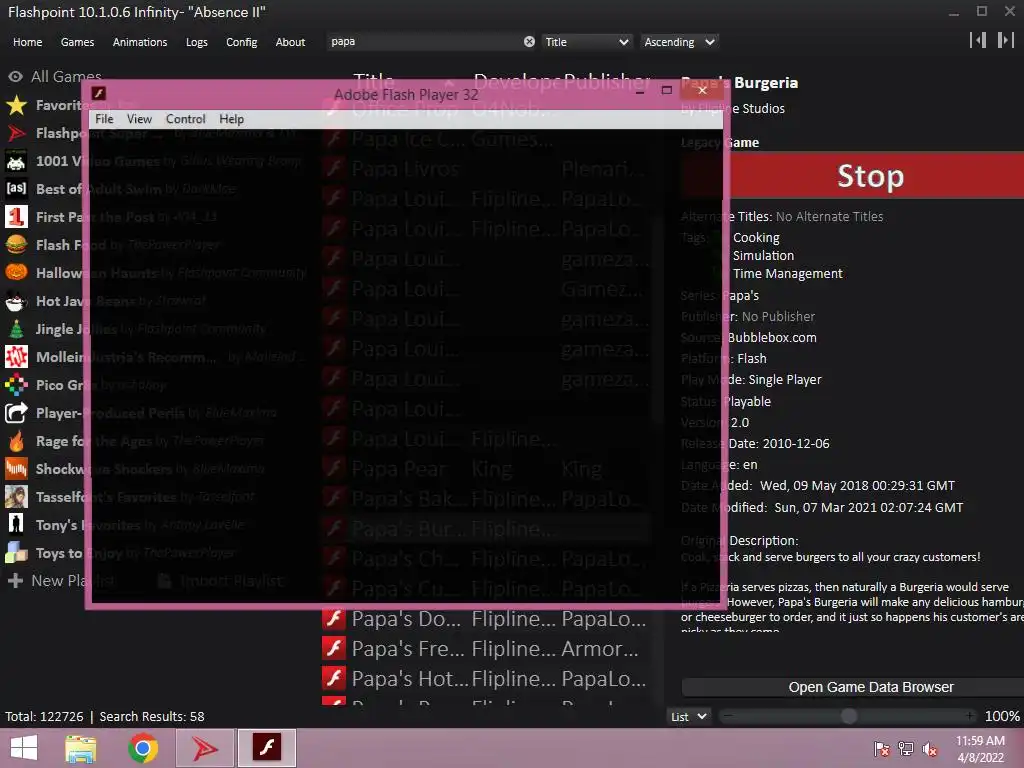The height and width of the screenshot is (768, 1024).
Task: Select the Papa's Hot... game row
Action: point(486,679)
